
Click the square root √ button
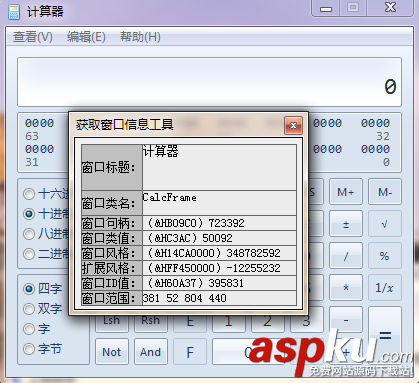[385, 224]
